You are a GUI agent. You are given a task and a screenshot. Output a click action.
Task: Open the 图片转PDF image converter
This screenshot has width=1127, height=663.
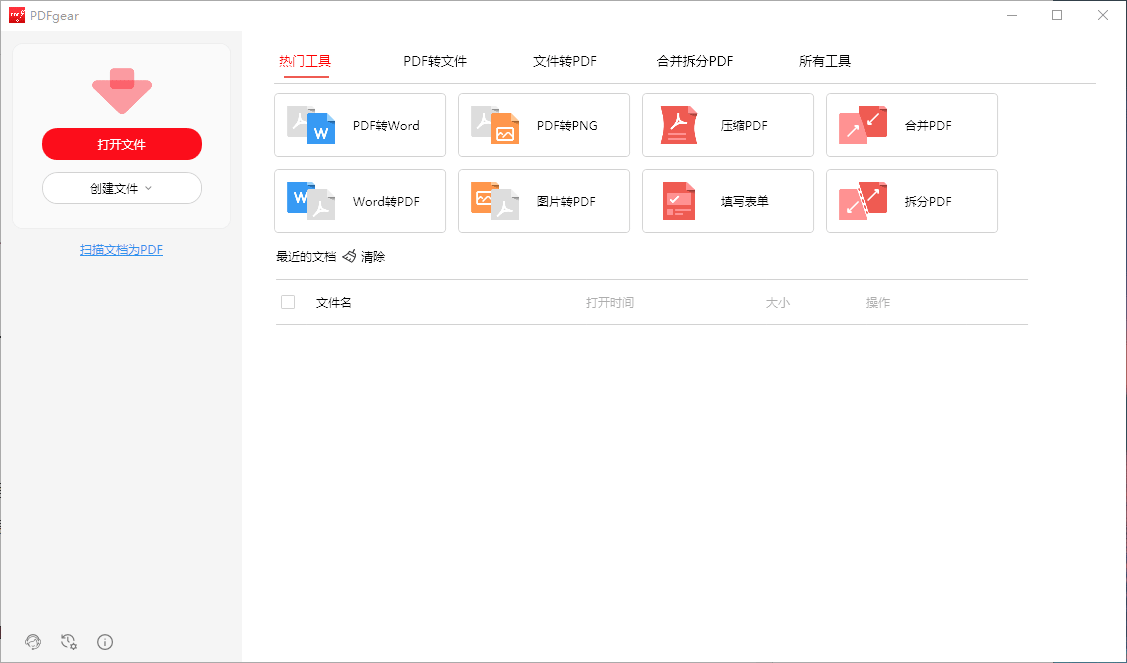(544, 201)
